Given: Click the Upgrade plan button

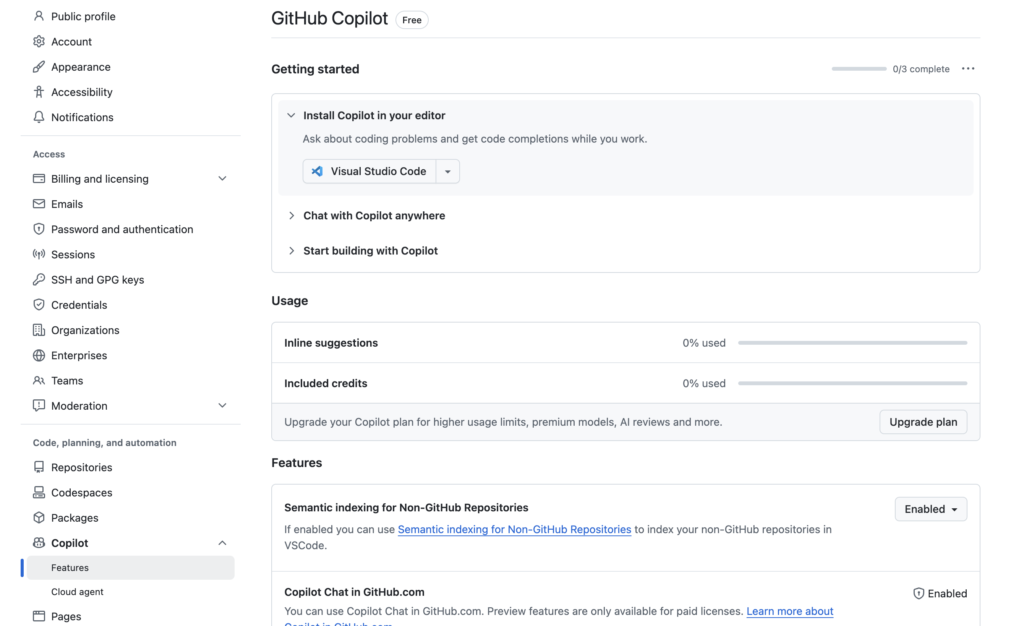Looking at the screenshot, I should coord(923,422).
